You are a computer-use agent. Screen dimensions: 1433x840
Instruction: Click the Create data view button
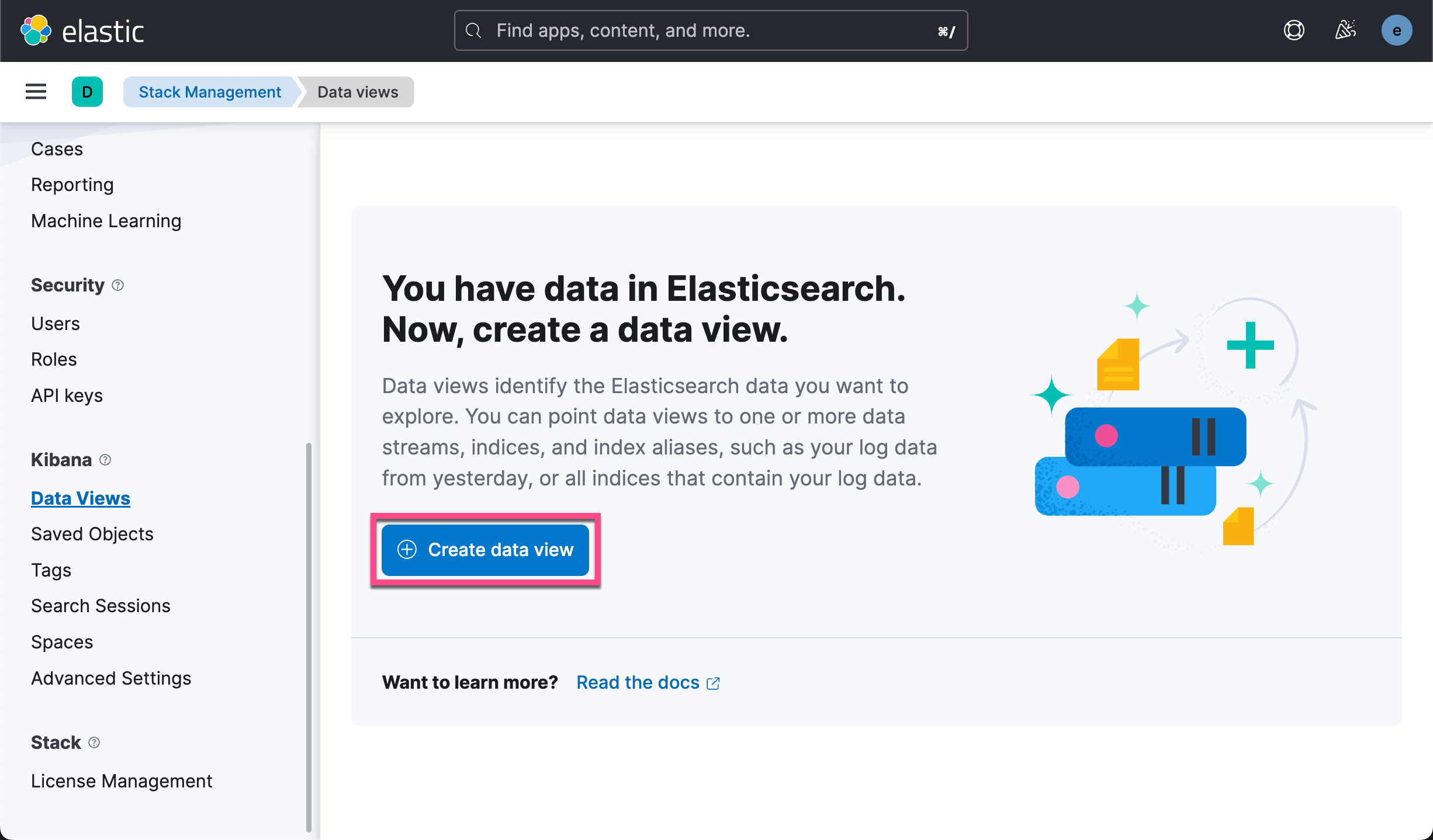485,550
